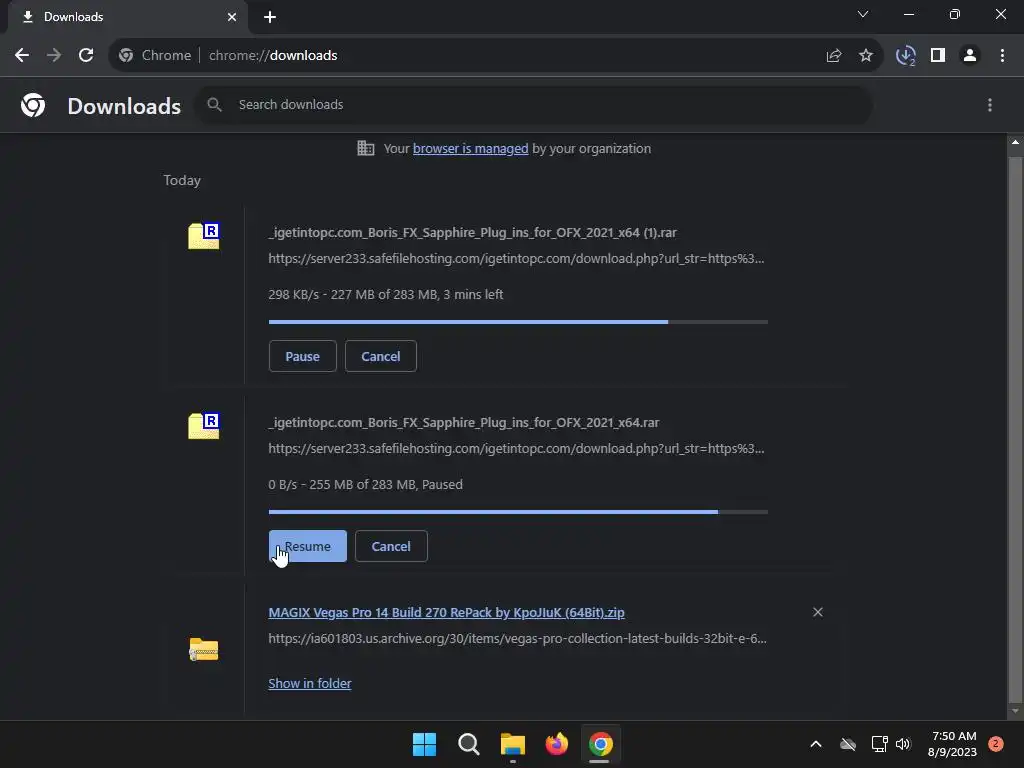The width and height of the screenshot is (1024, 768).
Task: Go back using the browser back arrow
Action: pyautogui.click(x=22, y=56)
